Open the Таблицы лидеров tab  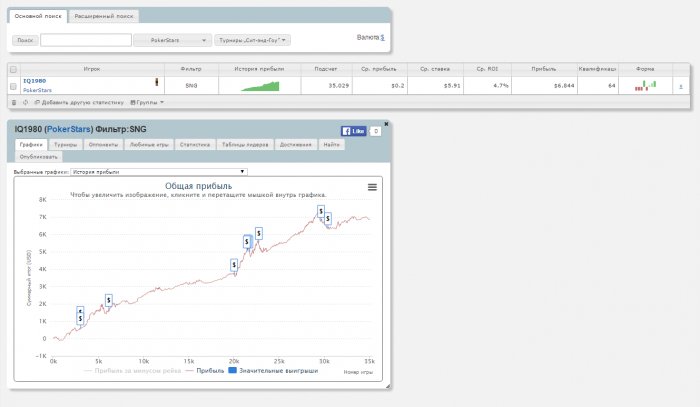(245, 145)
